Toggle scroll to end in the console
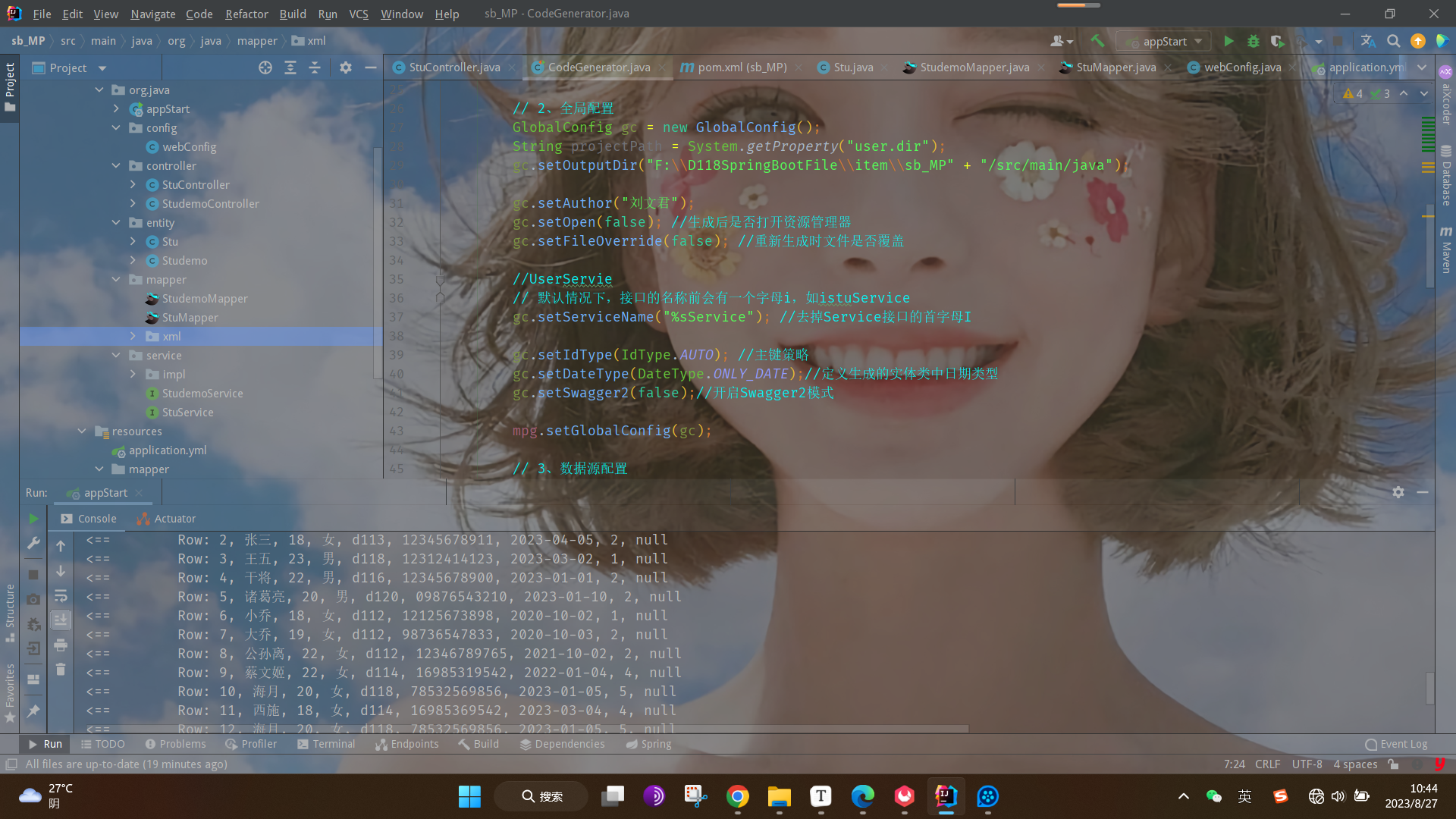This screenshot has width=1456, height=819. pyautogui.click(x=61, y=620)
